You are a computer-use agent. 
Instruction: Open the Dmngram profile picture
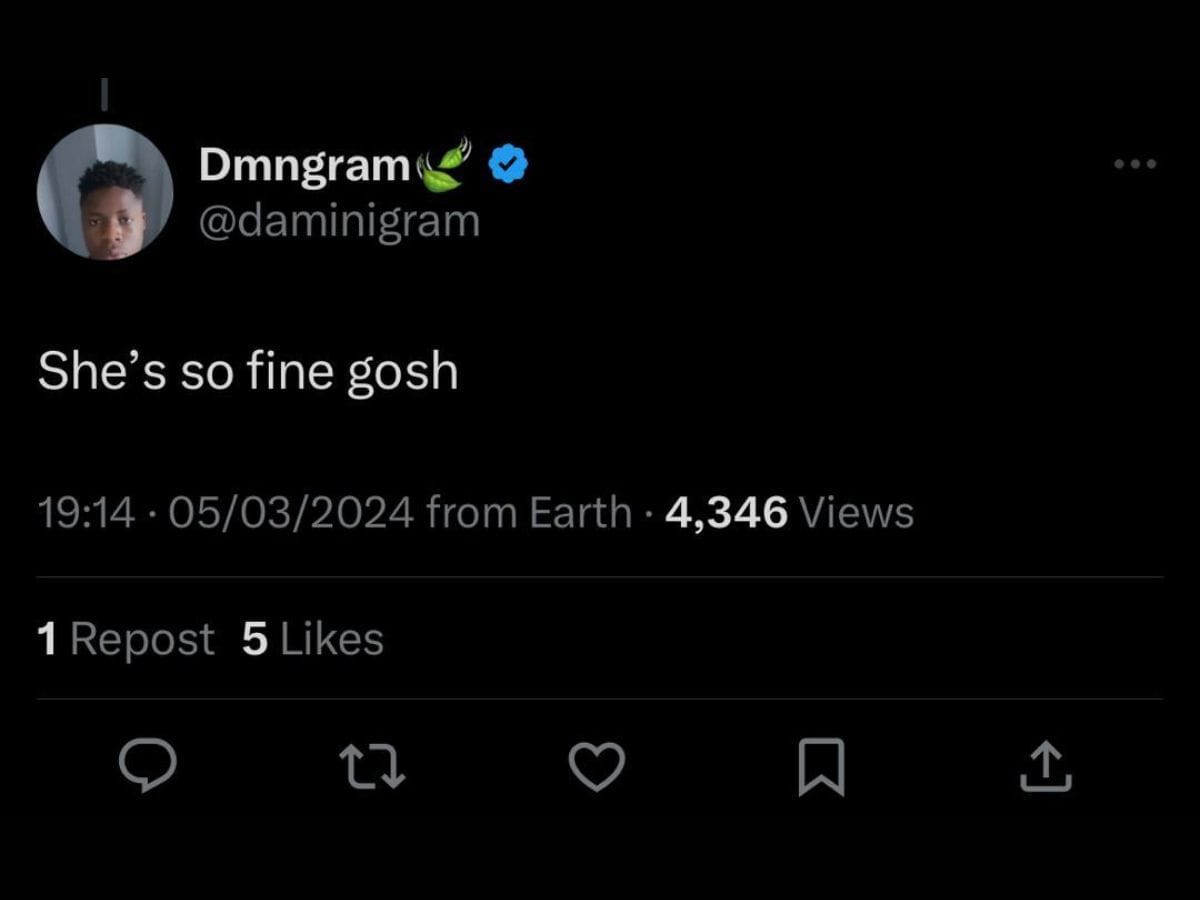tap(105, 192)
